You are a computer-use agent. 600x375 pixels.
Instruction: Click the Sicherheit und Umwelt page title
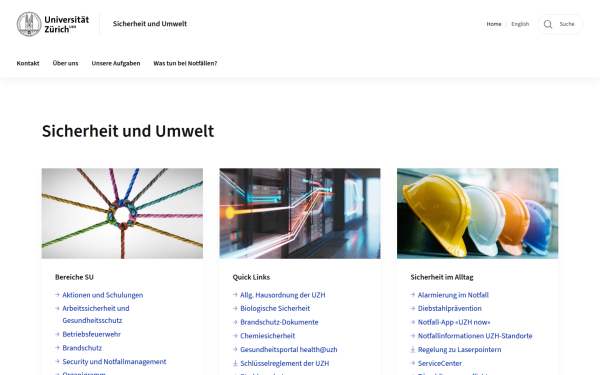pyautogui.click(x=128, y=131)
